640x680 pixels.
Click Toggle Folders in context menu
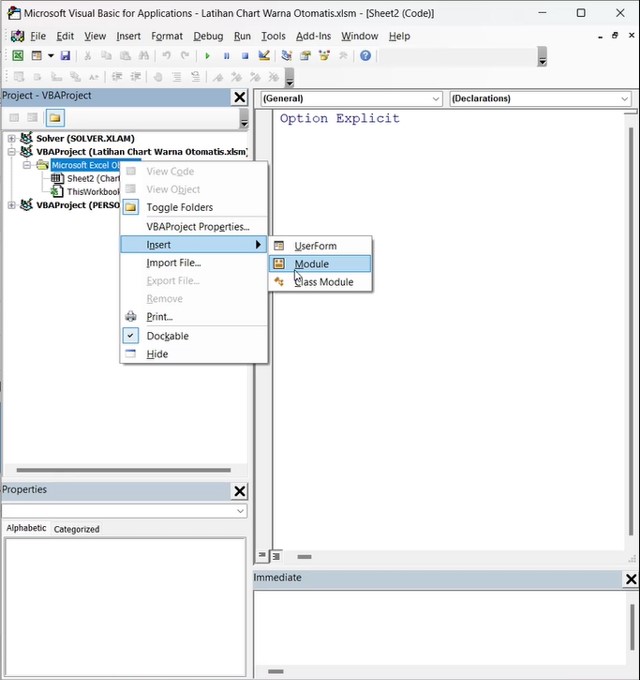point(180,208)
